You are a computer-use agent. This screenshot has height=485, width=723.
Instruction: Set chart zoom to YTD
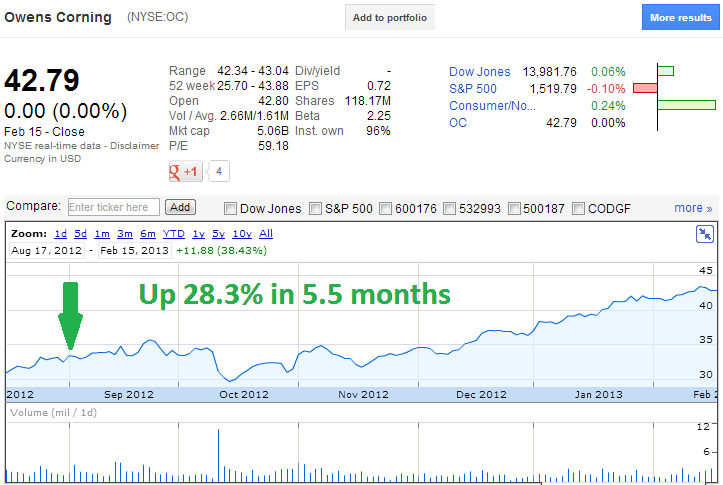coord(173,234)
